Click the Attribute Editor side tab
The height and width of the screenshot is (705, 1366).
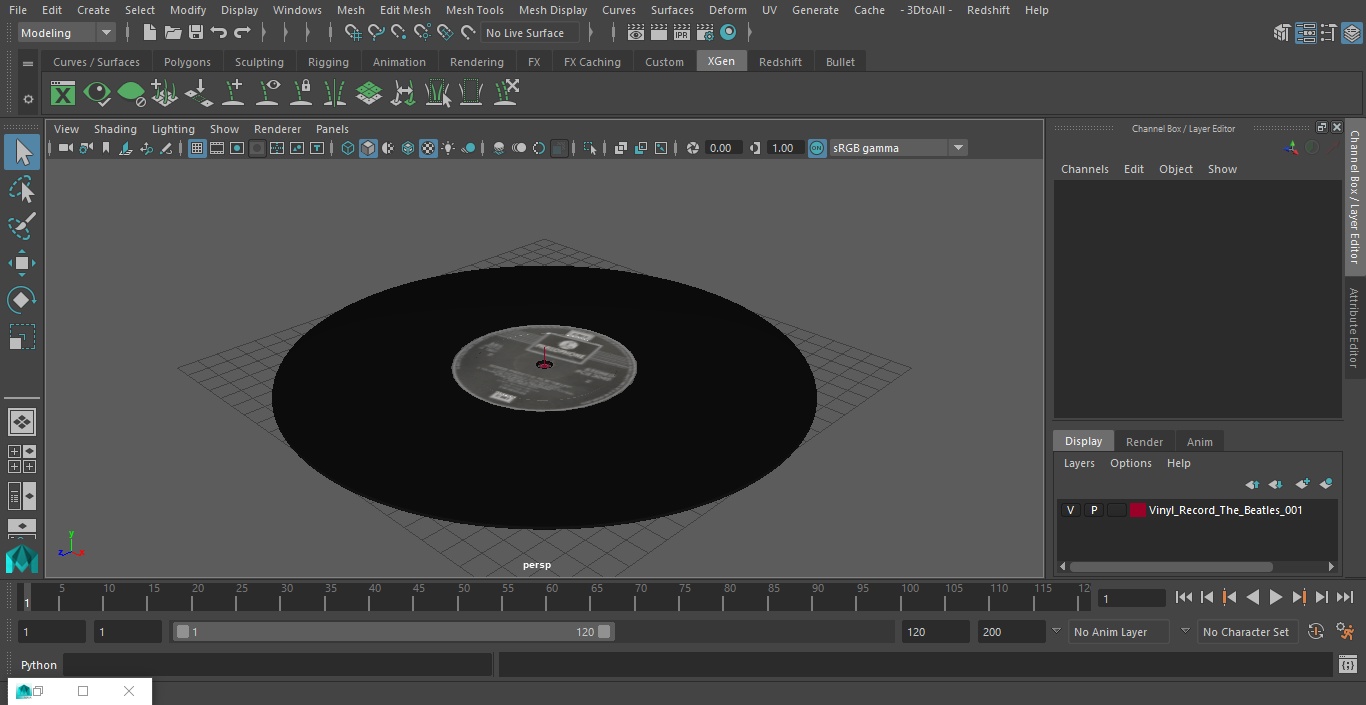tap(1354, 327)
